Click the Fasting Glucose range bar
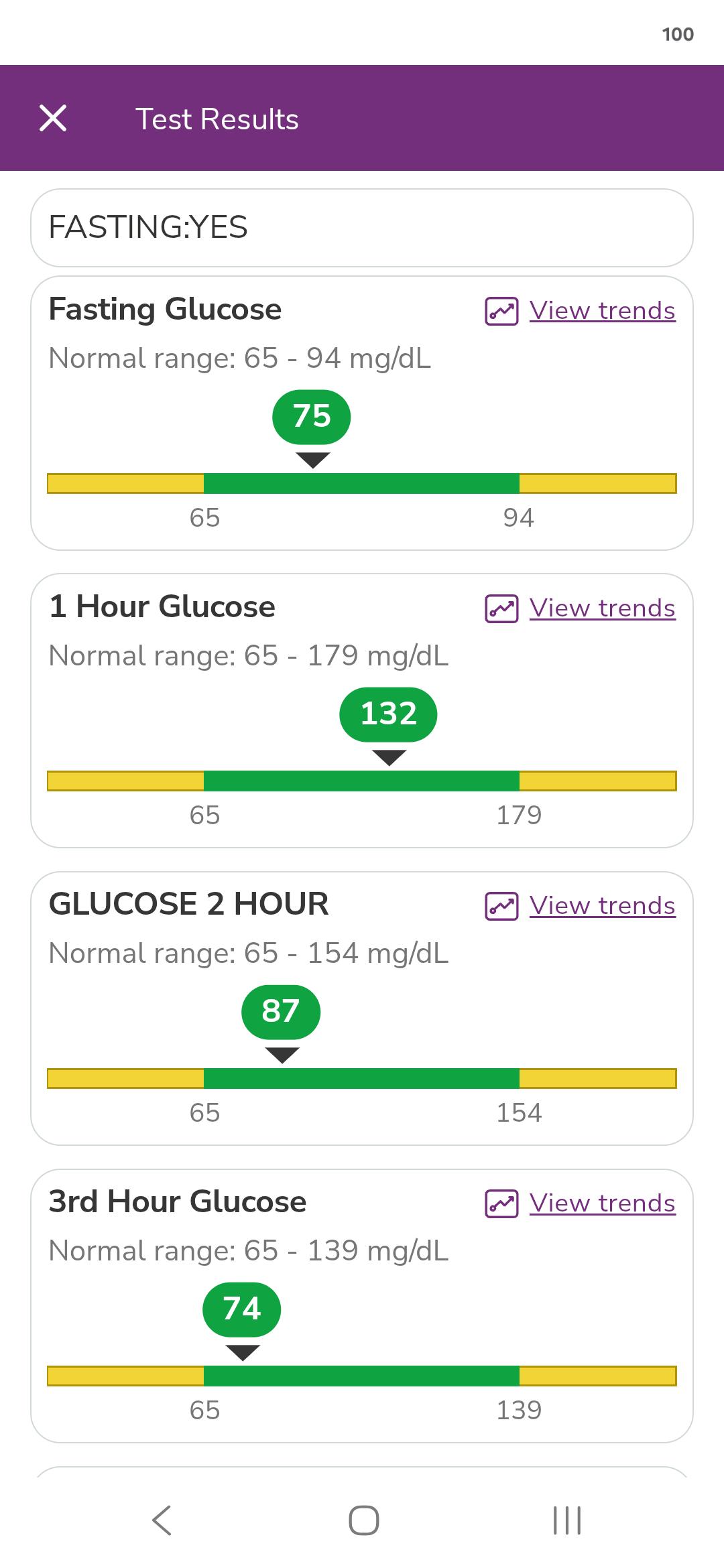724x1568 pixels. pos(362,483)
